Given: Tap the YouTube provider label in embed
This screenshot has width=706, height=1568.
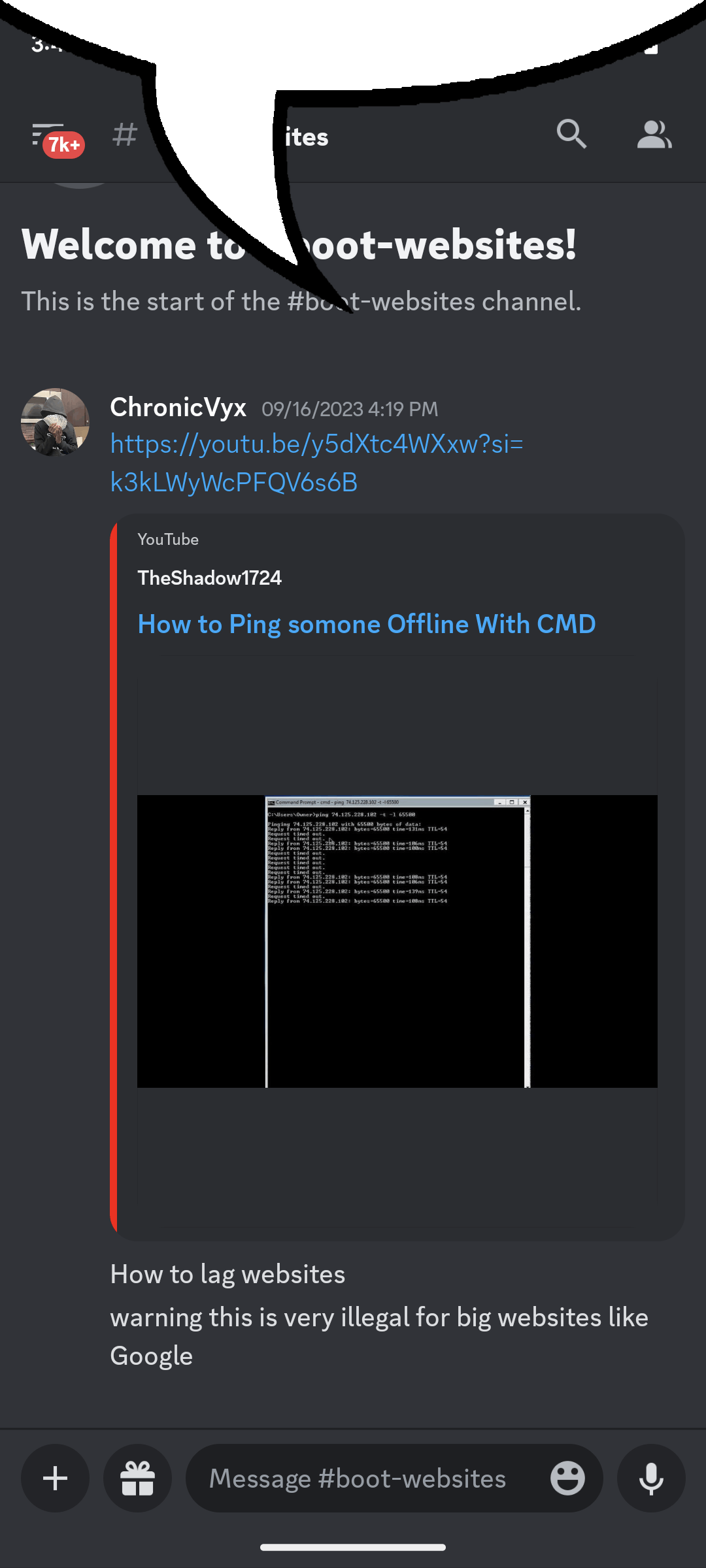Looking at the screenshot, I should pos(168,540).
